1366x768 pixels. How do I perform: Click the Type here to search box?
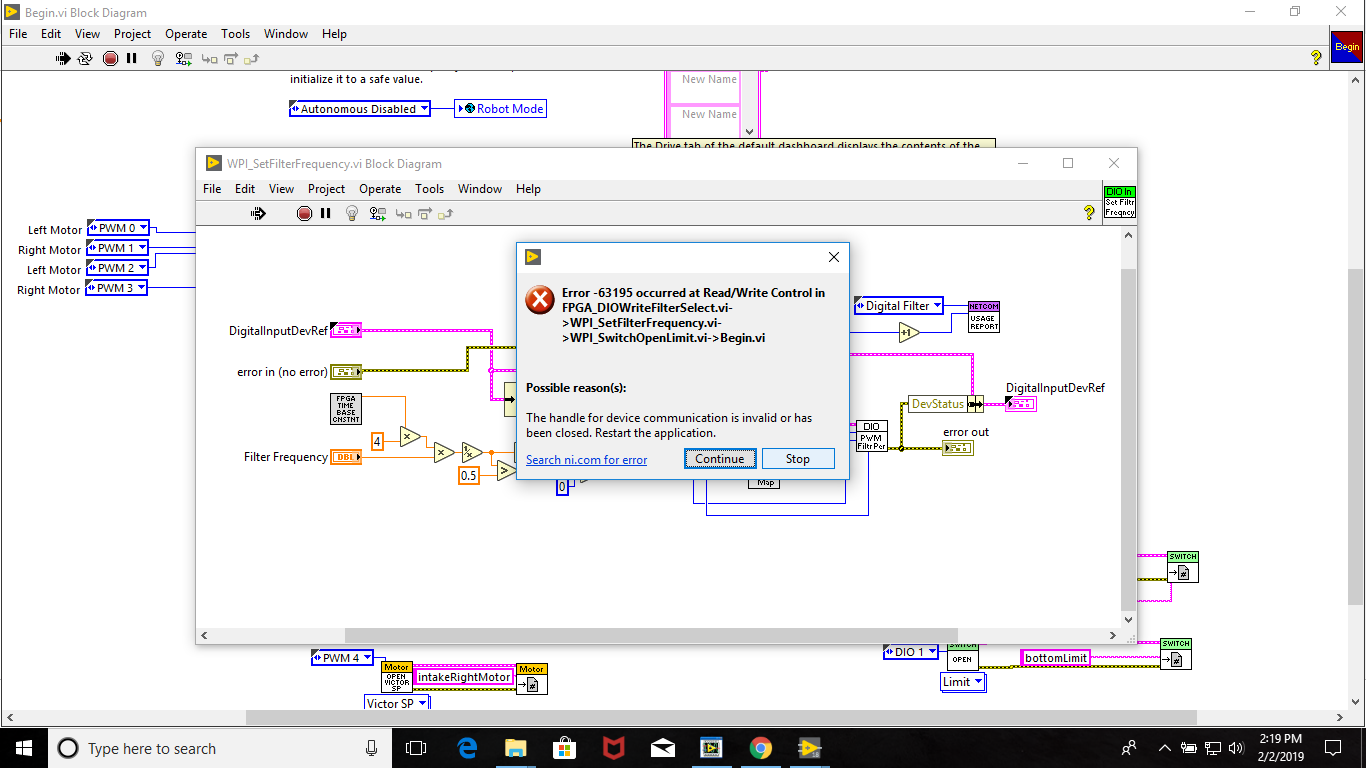point(220,748)
